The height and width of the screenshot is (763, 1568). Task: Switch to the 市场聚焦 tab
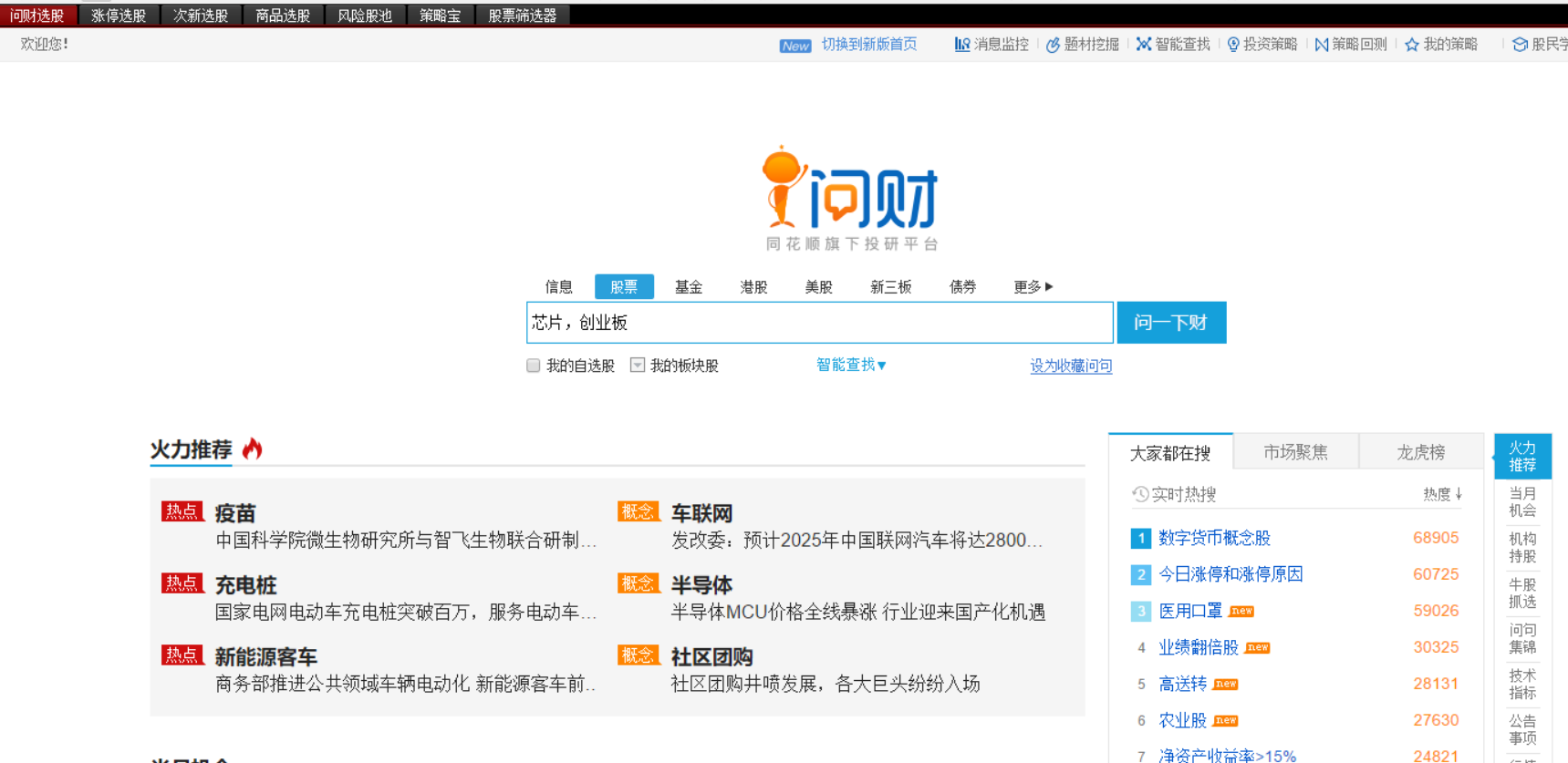coord(1295,452)
